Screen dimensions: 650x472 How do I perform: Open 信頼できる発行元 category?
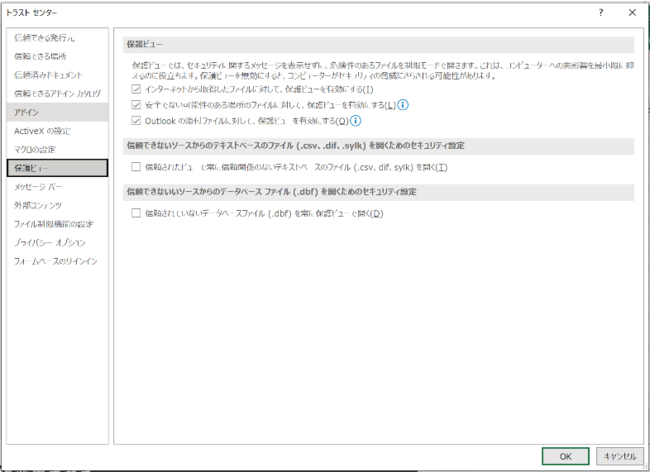[x=57, y=38]
